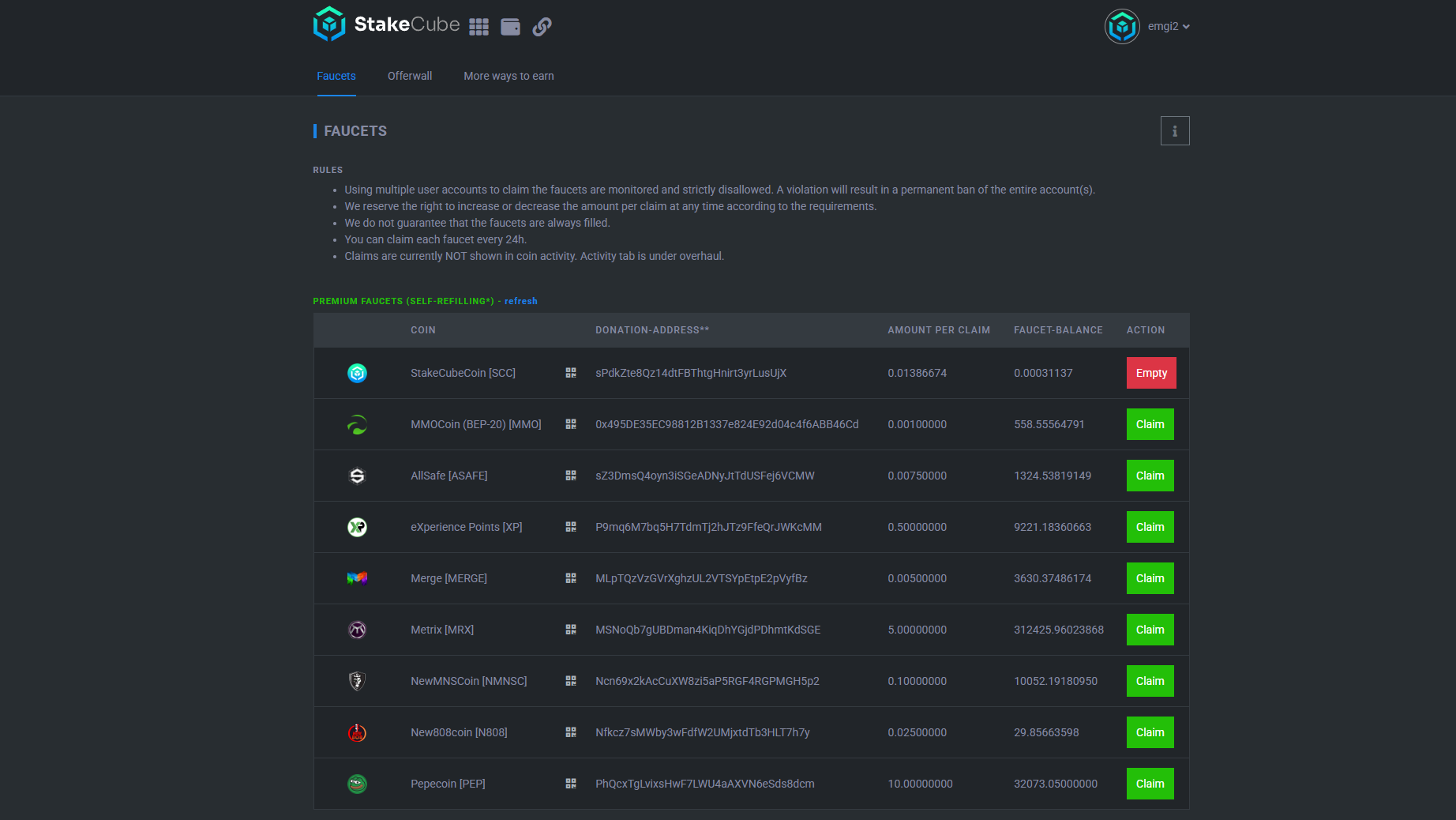Show QR code for eXperience Points address
This screenshot has width=1456, height=820.
(571, 527)
